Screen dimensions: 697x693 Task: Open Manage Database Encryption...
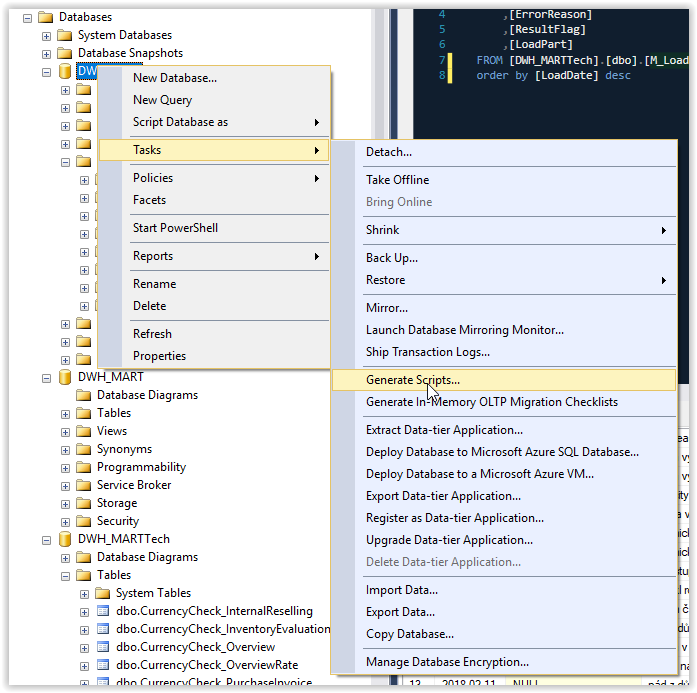(x=504, y=662)
